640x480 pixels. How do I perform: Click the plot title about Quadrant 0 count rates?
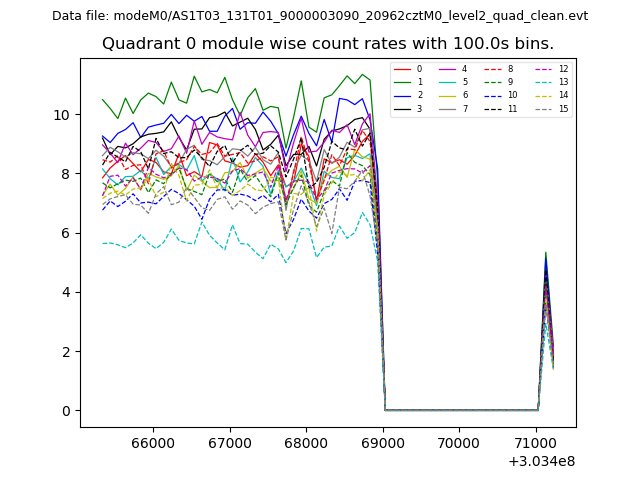pyautogui.click(x=328, y=44)
